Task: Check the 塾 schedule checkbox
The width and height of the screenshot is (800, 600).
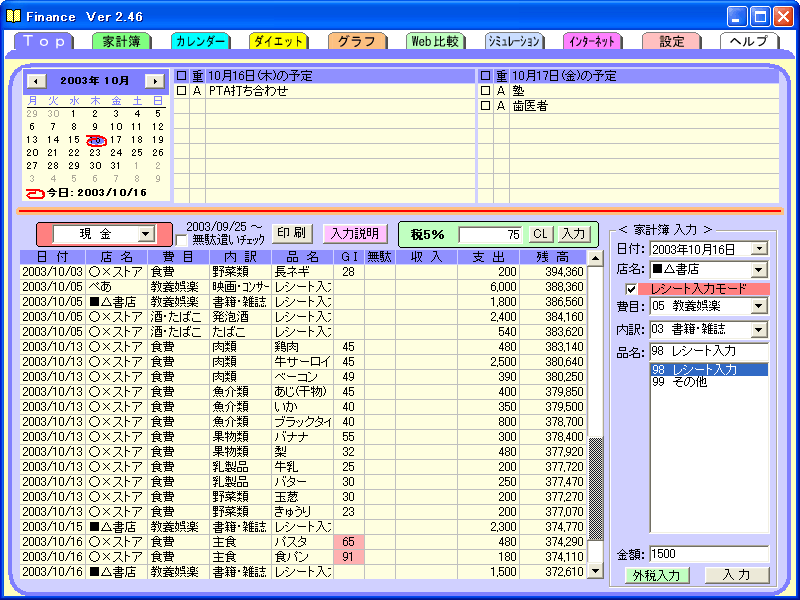Action: point(485,91)
